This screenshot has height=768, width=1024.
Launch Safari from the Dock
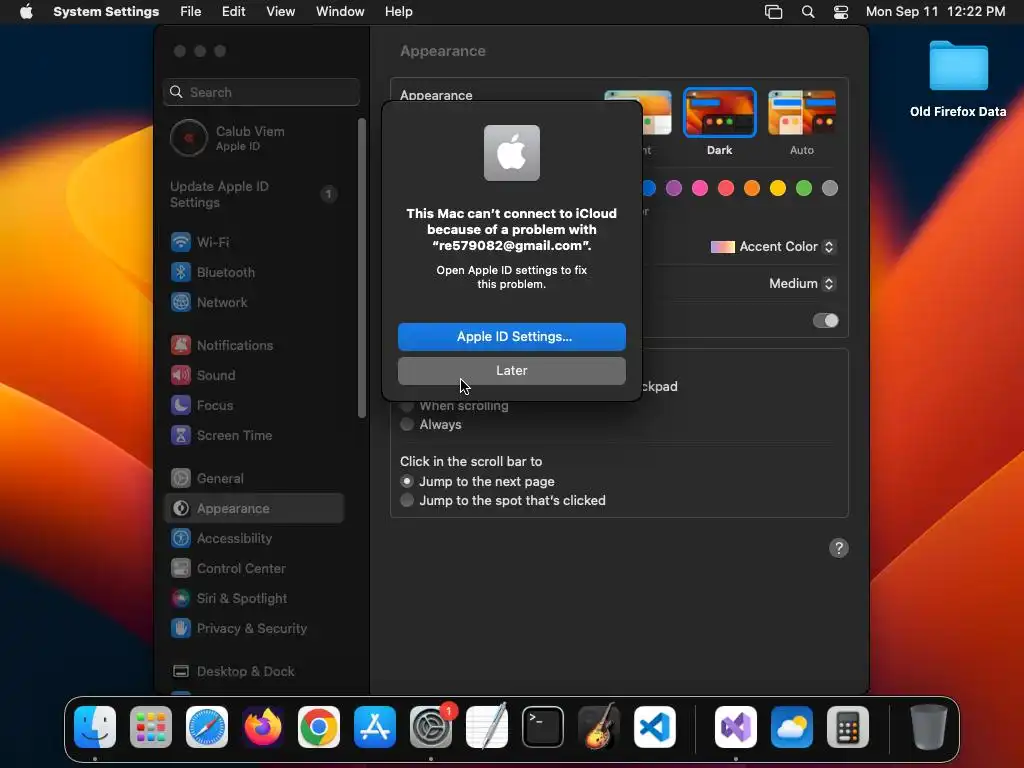click(207, 727)
